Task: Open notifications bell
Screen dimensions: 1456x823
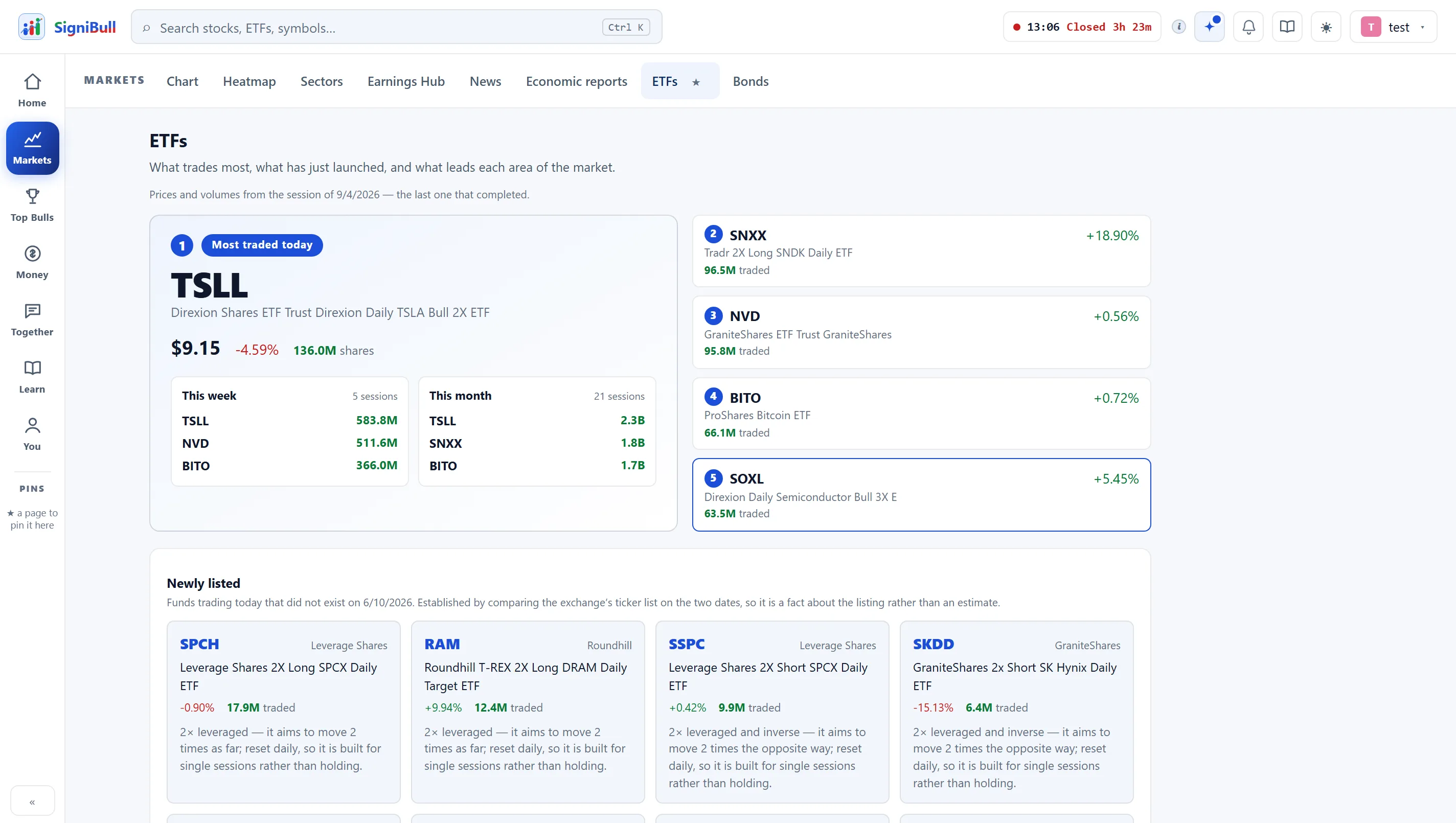Action: (x=1248, y=27)
